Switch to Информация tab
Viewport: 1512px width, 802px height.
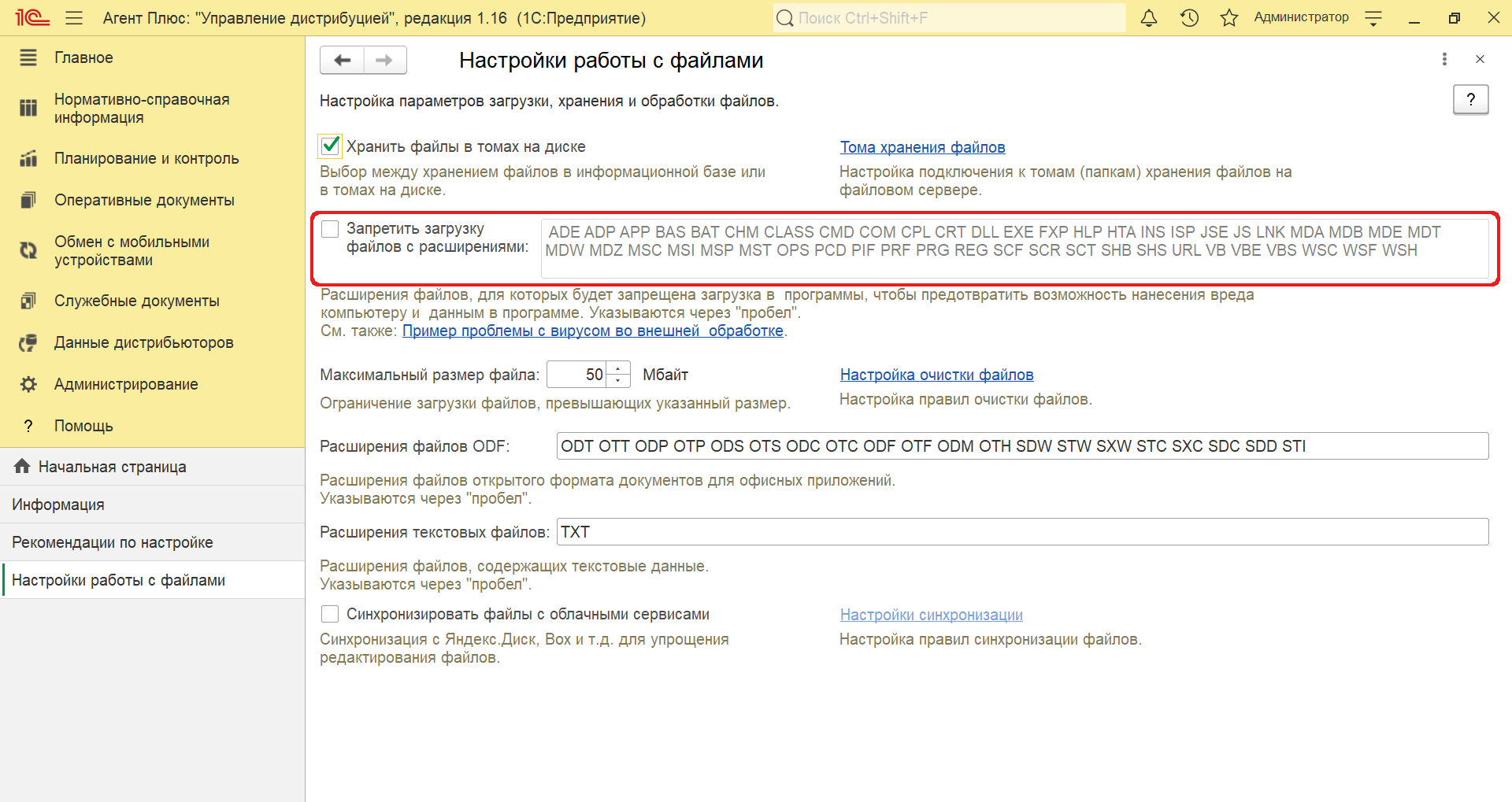(152, 504)
